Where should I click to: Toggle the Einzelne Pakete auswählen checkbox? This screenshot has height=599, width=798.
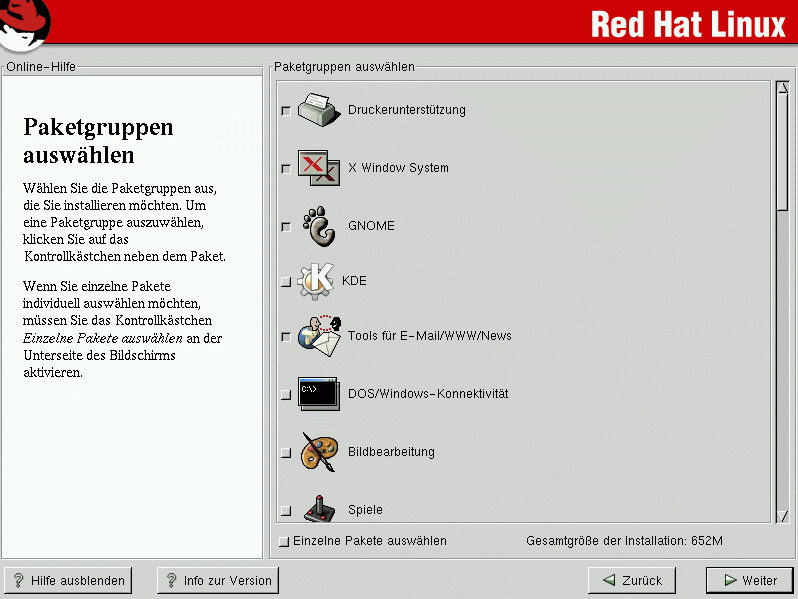284,542
